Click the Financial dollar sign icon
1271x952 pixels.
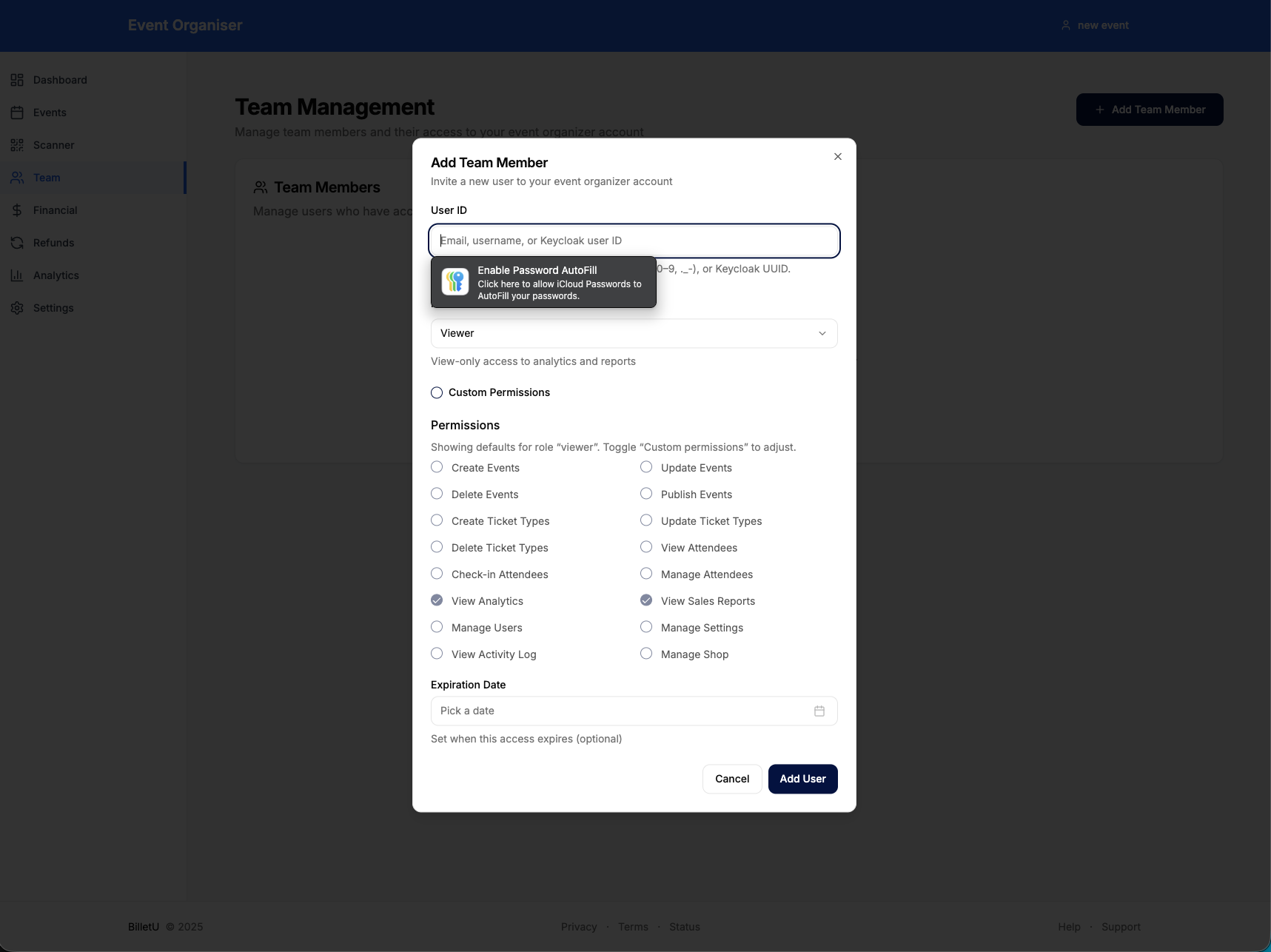click(17, 210)
